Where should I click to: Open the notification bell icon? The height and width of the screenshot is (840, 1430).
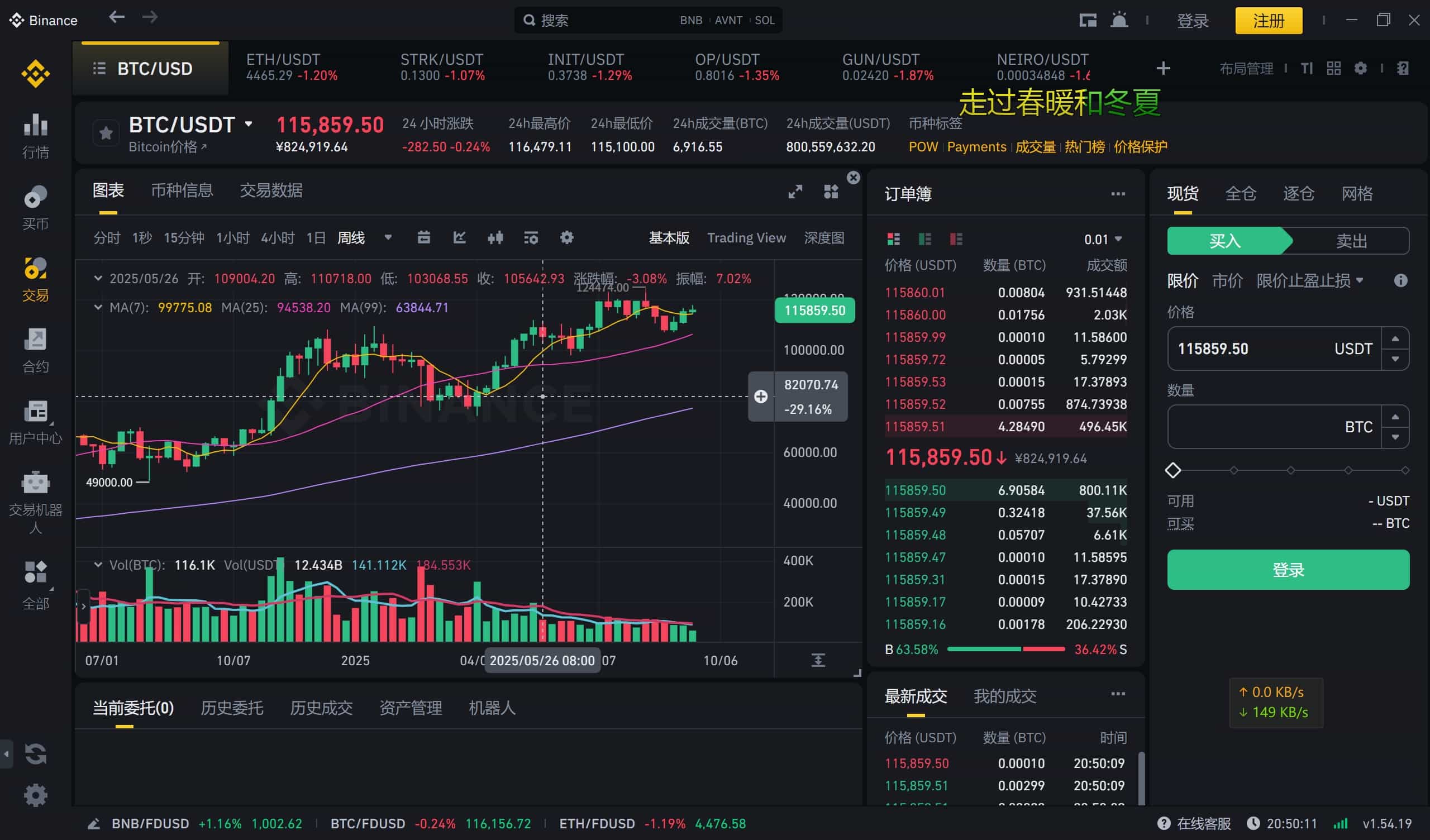(1119, 21)
